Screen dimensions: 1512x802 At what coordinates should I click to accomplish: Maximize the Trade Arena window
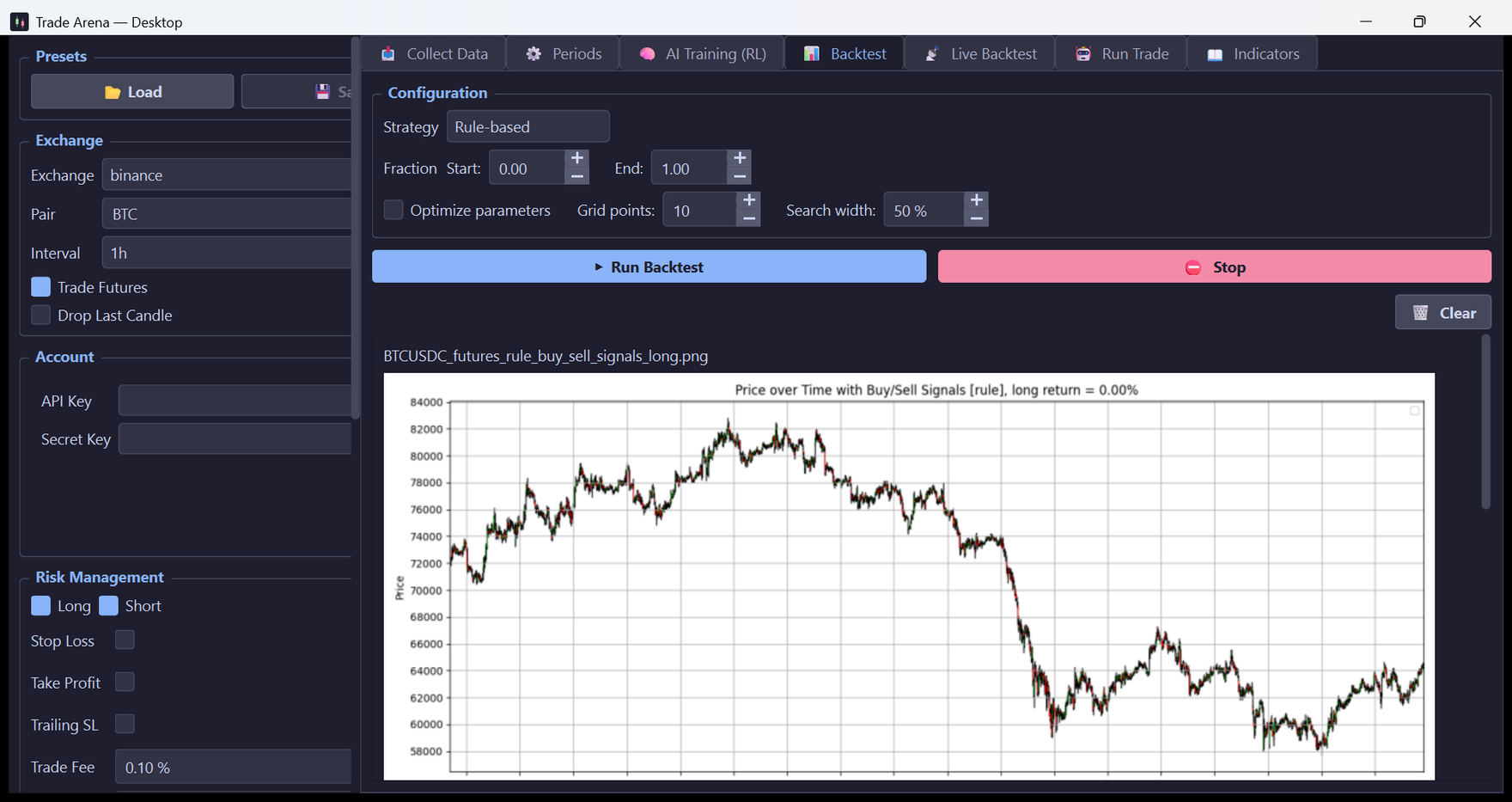(x=1419, y=21)
